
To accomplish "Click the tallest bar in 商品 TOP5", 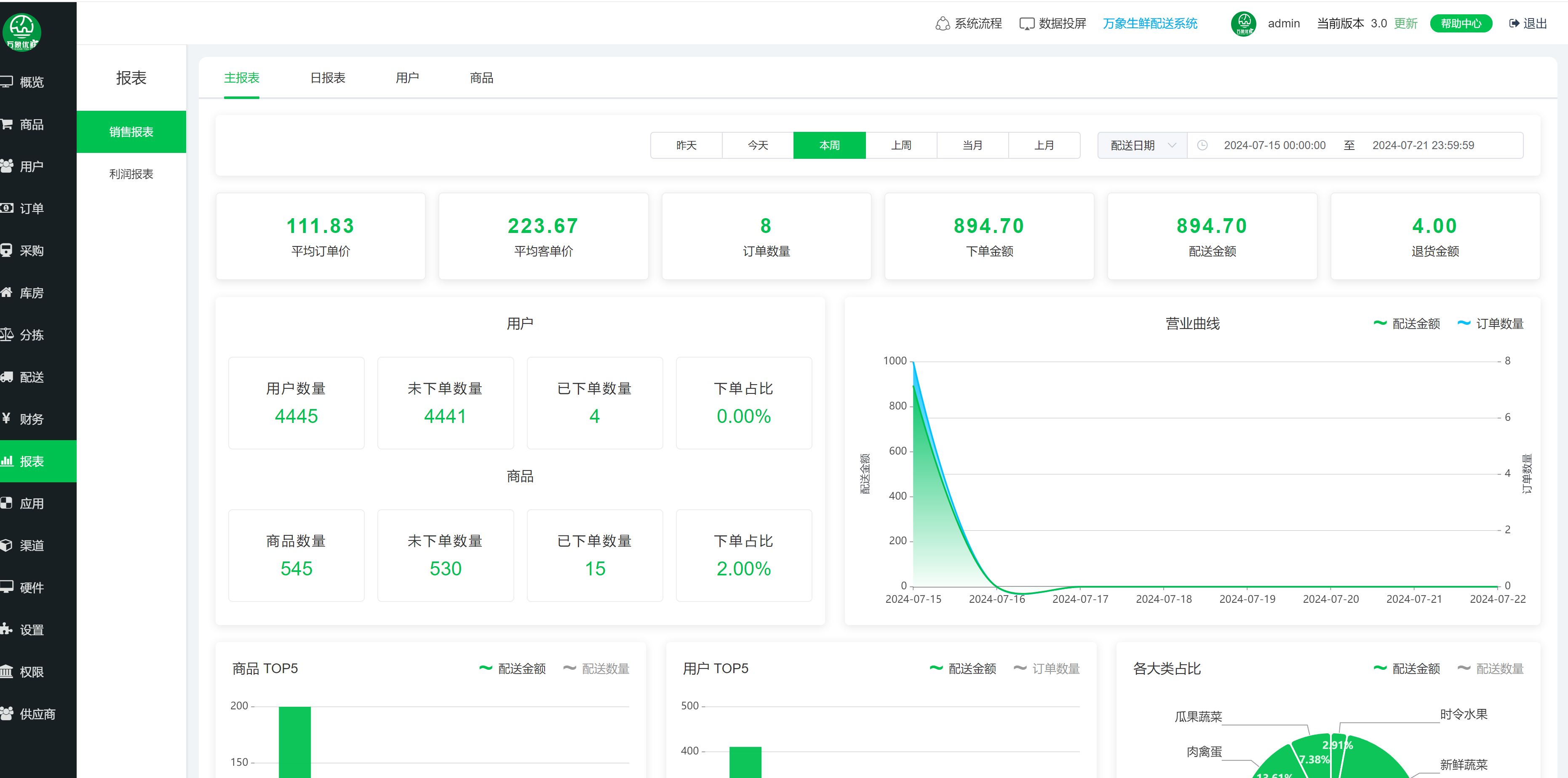I will point(295,742).
